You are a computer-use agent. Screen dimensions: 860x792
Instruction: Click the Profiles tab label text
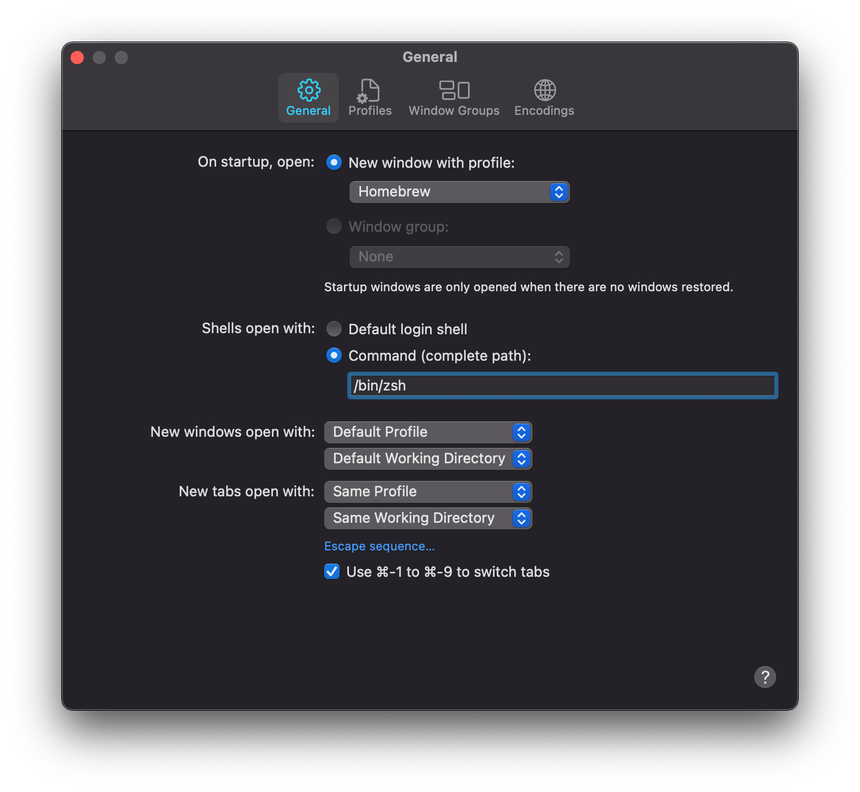tap(370, 111)
